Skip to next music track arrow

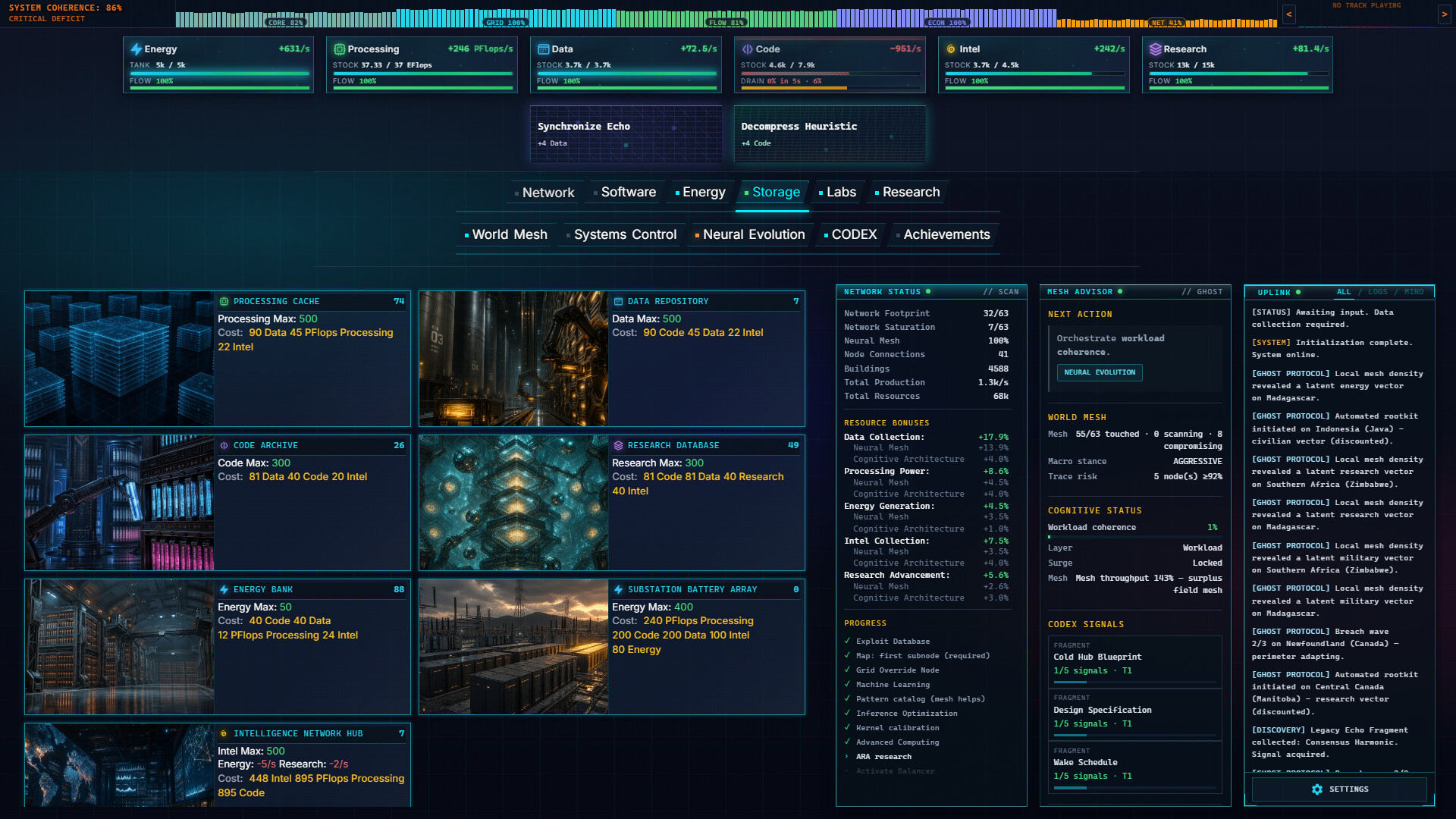tap(1444, 14)
